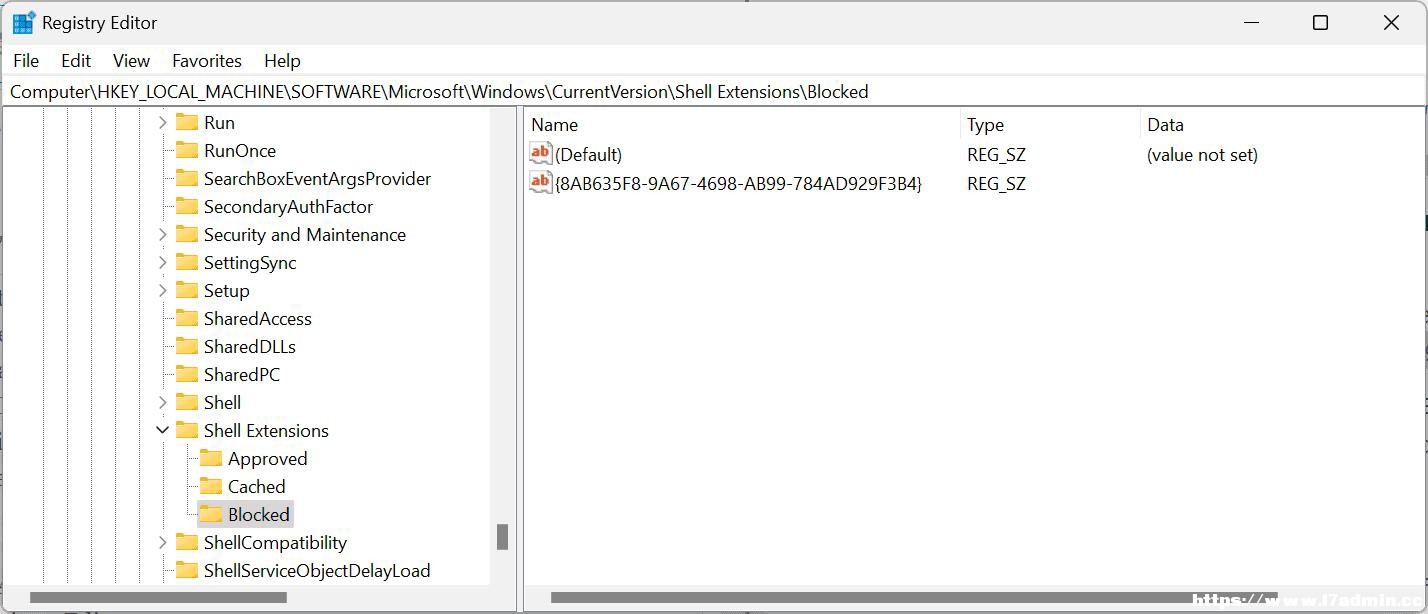Click the '(value not set)' data cell
The image size is (1428, 614).
point(1202,155)
